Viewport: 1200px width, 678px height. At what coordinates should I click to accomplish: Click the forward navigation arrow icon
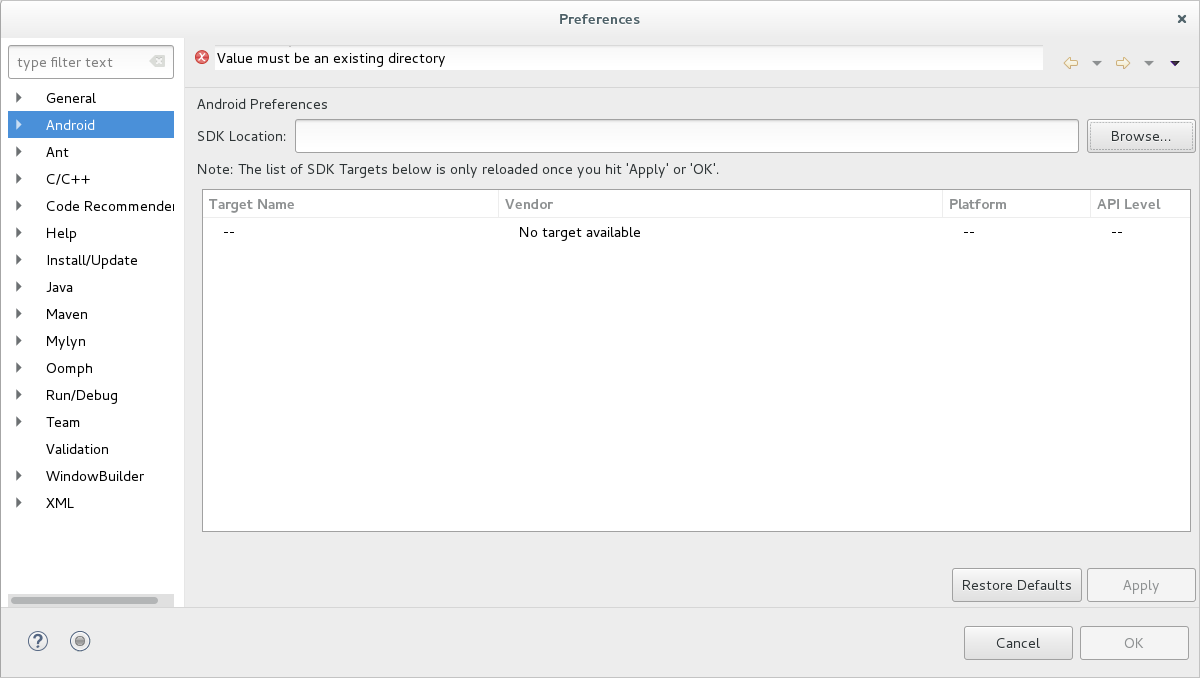coord(1123,63)
